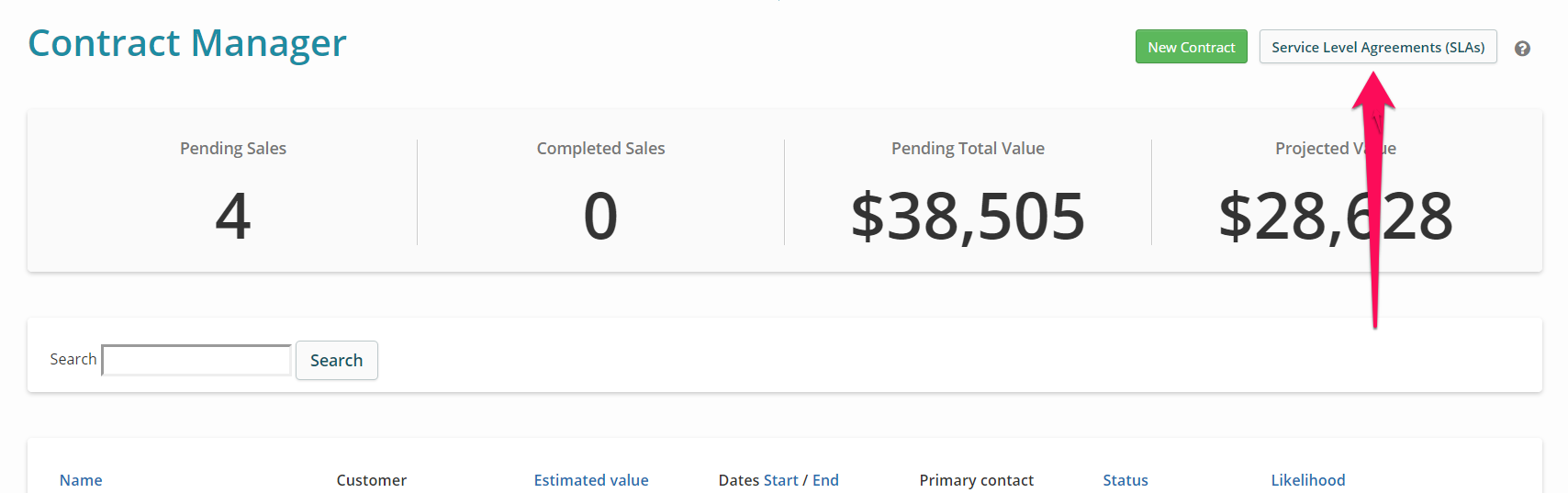Click the Search button
The image size is (1568, 493).
click(337, 360)
